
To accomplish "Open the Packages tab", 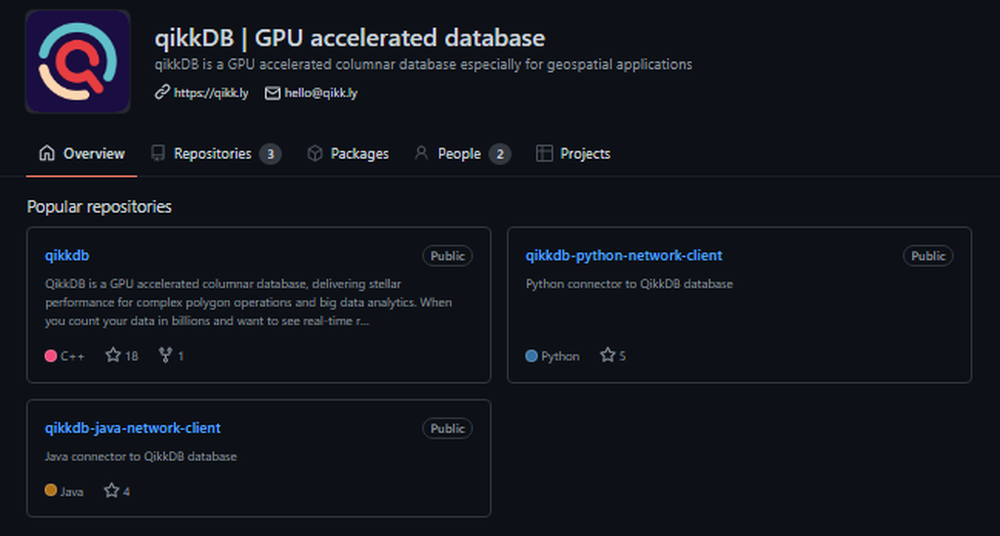I will (x=348, y=154).
